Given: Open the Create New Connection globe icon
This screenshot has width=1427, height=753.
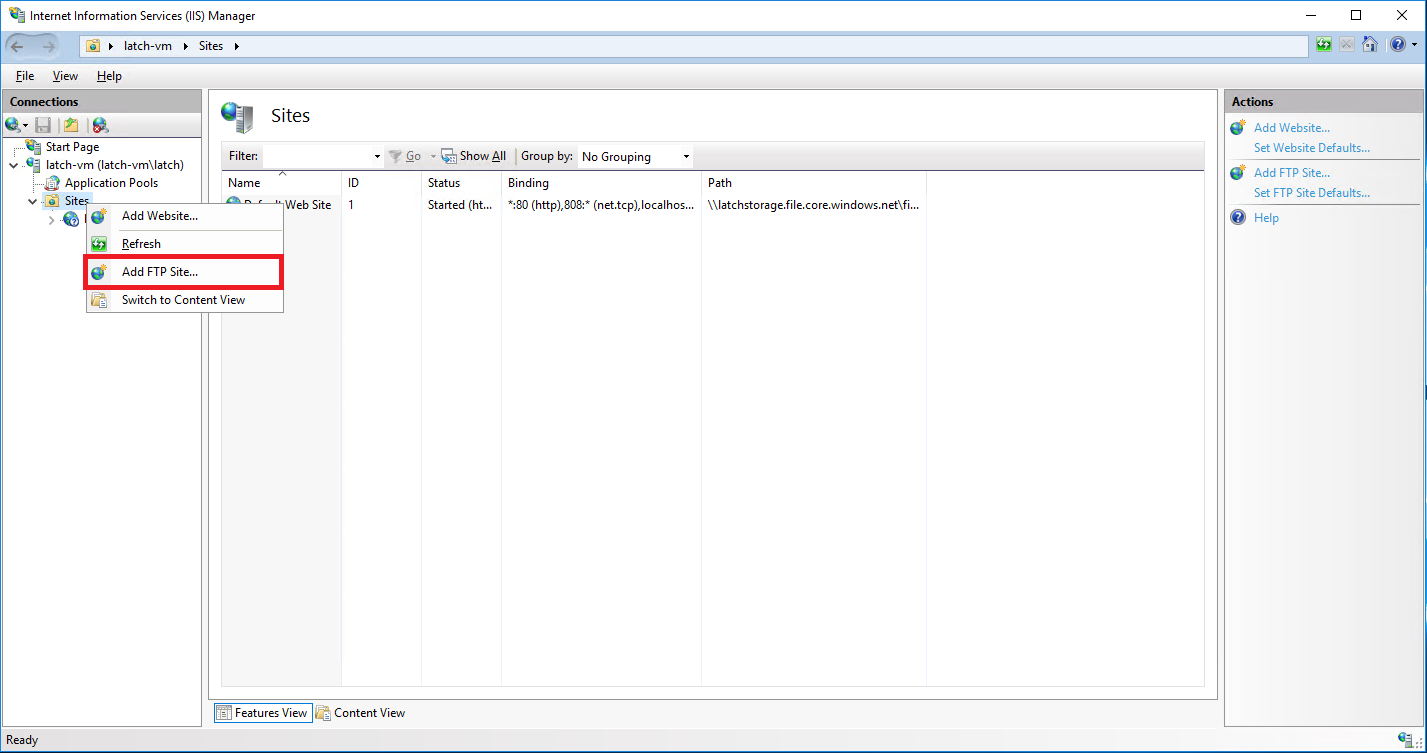Looking at the screenshot, I should 12,125.
